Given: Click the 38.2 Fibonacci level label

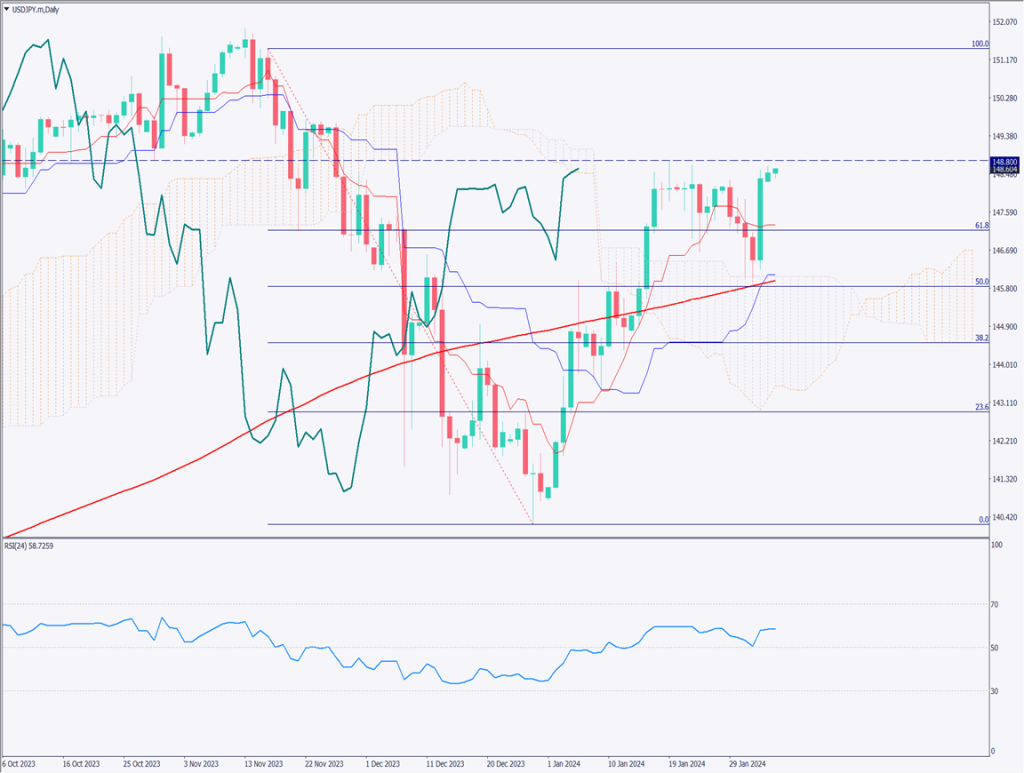Looking at the screenshot, I should pos(981,339).
